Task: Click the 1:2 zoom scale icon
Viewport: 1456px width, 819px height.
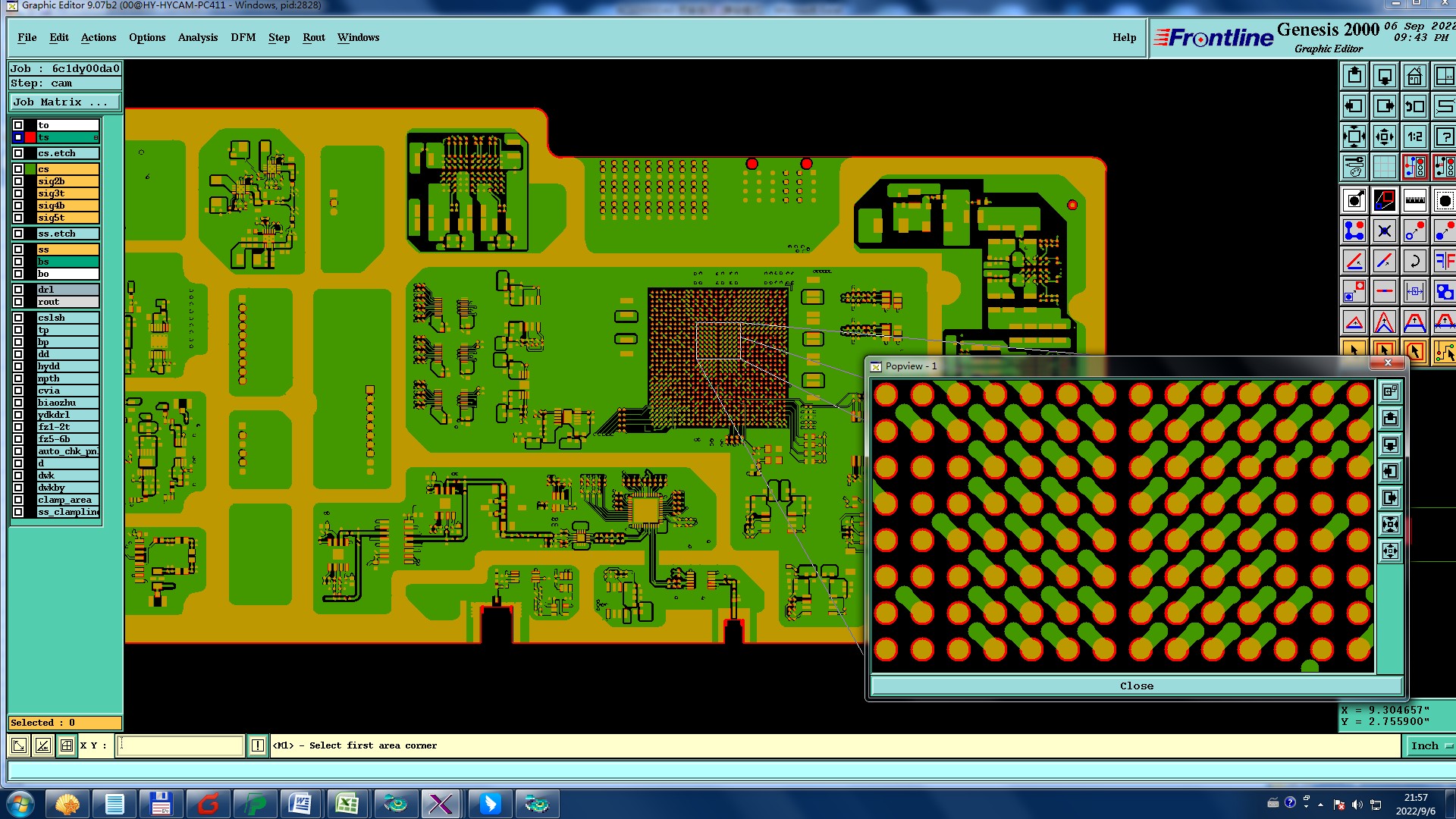Action: point(1414,137)
